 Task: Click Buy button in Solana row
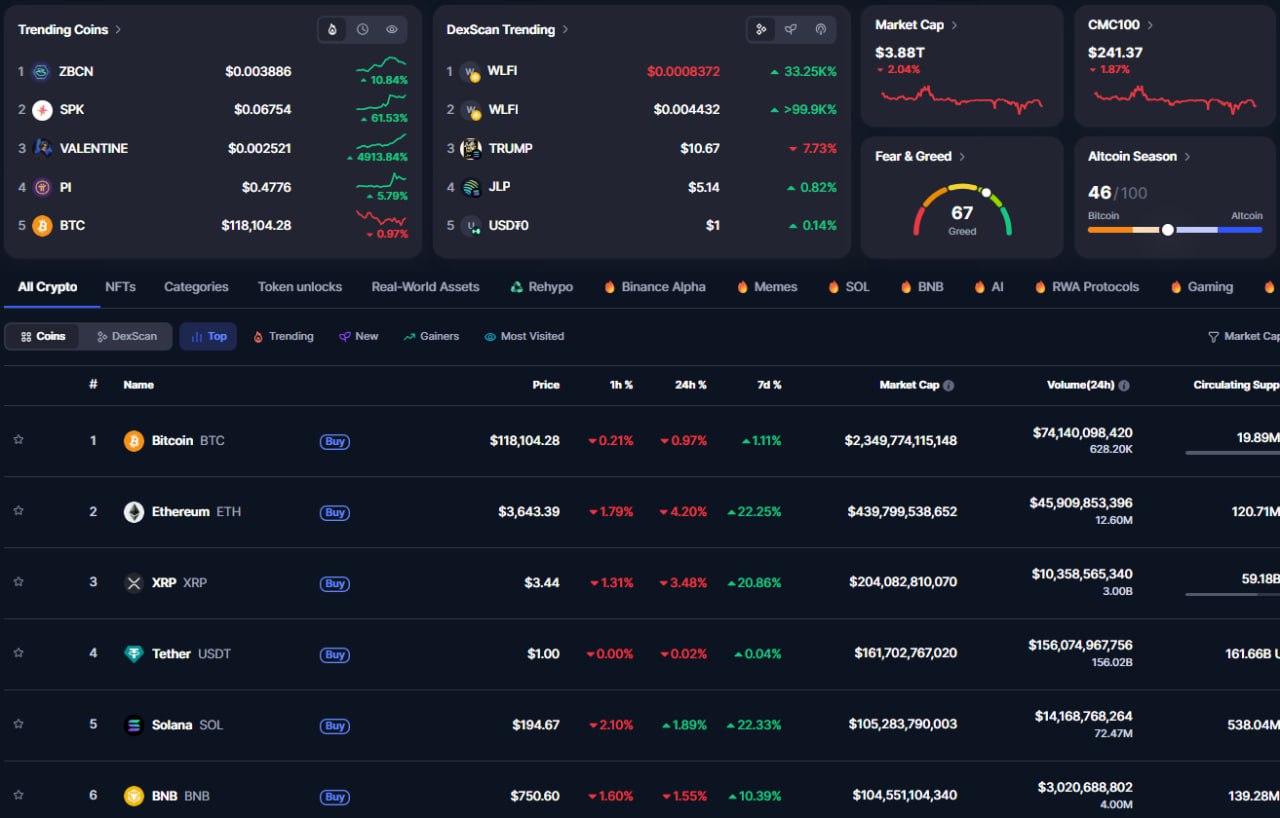335,725
